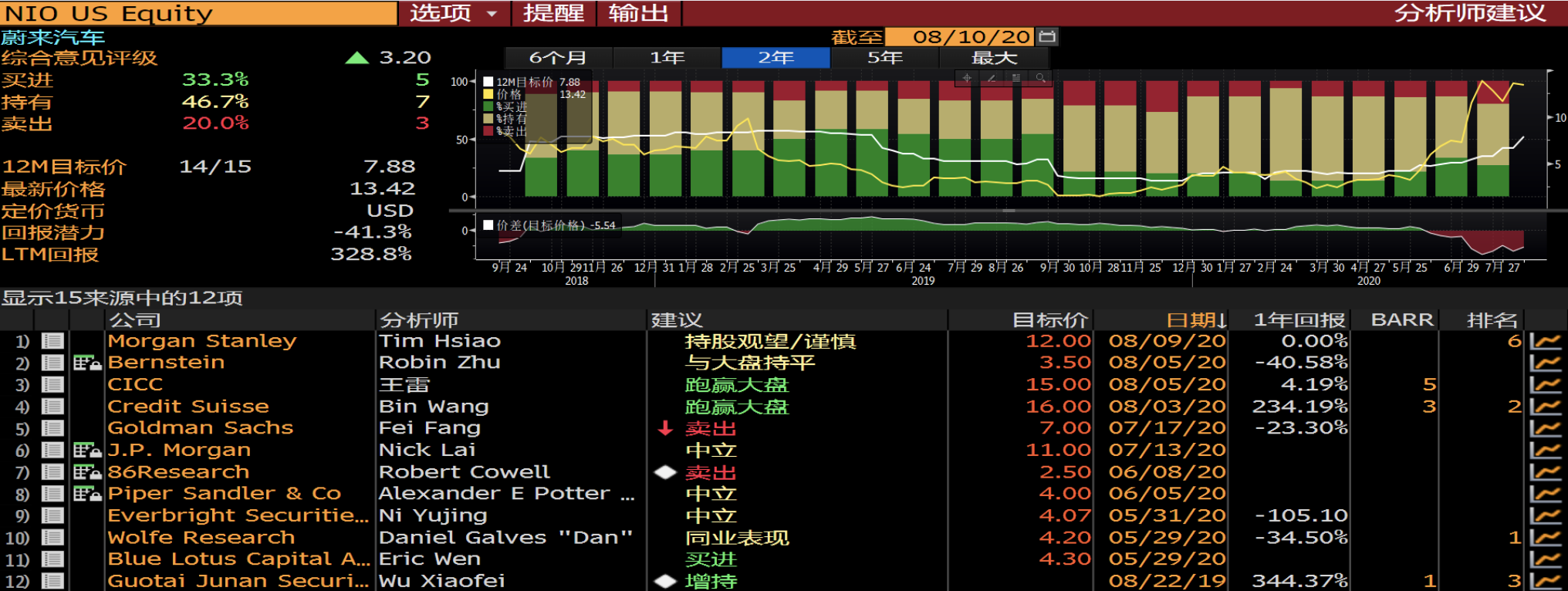Click the white diamond marker for 86Research
This screenshot has height=591, width=1568.
(665, 472)
